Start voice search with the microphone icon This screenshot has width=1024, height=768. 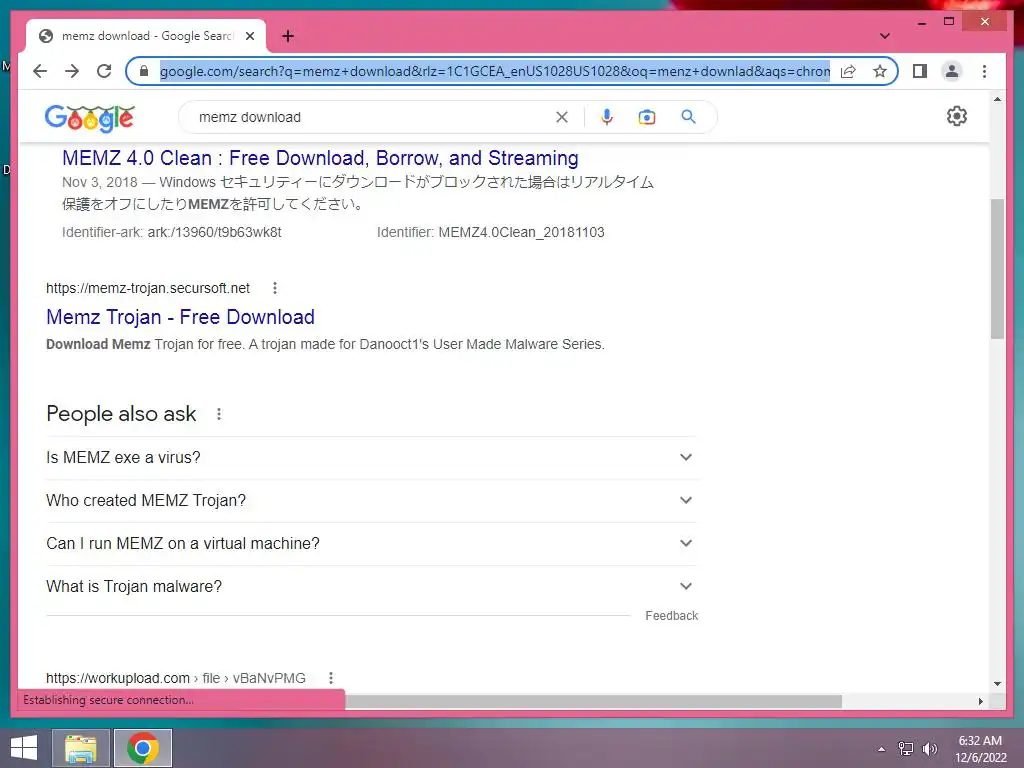coord(607,117)
